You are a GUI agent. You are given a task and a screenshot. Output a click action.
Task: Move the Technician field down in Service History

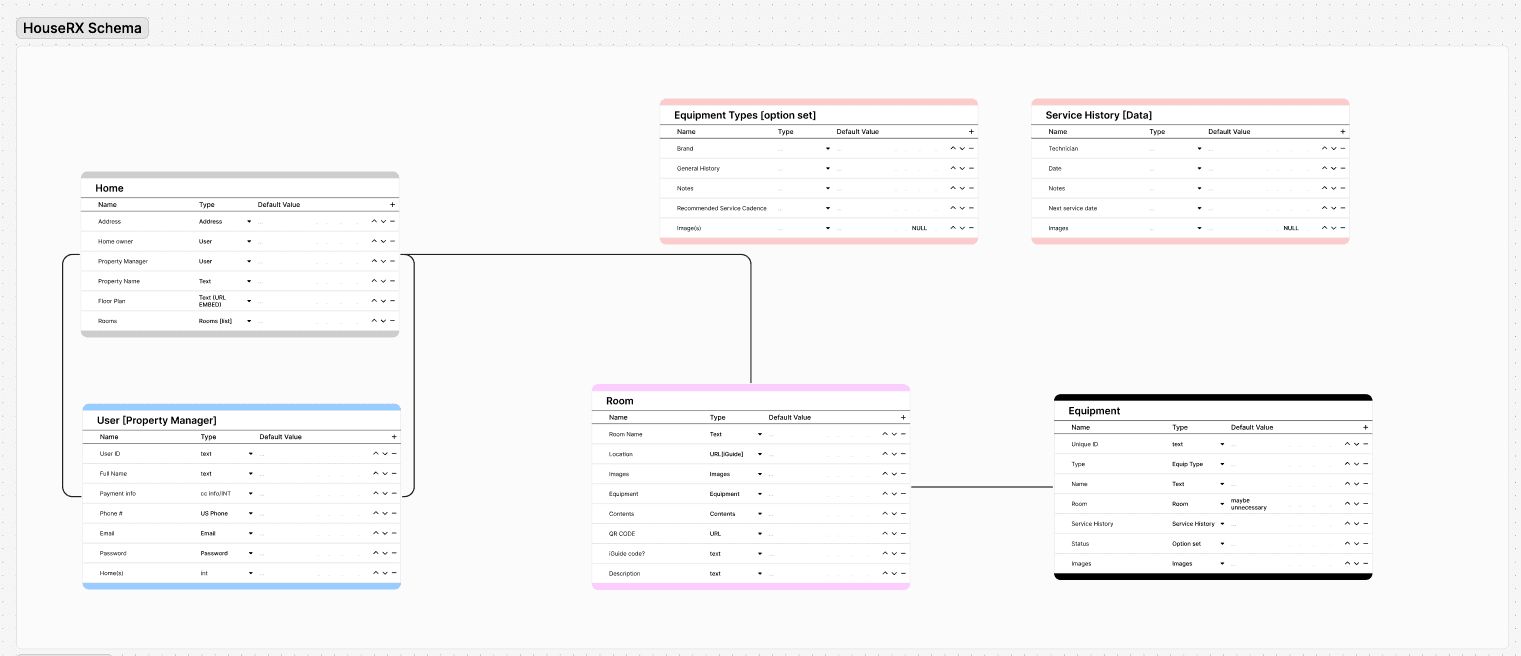(1331, 148)
